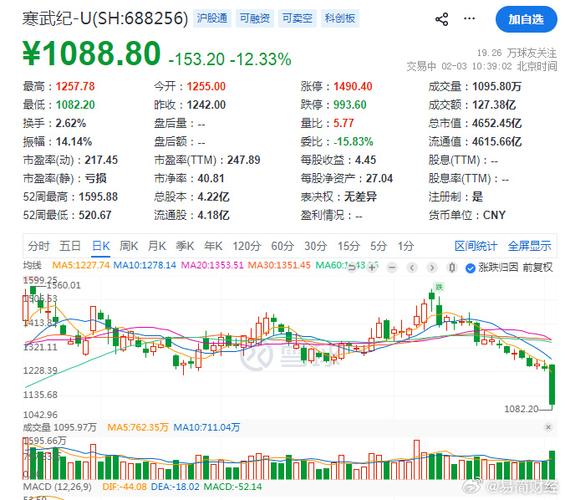Click the 昨收 value 1242.00
Screen dimensions: 565x500
pyautogui.click(x=206, y=105)
